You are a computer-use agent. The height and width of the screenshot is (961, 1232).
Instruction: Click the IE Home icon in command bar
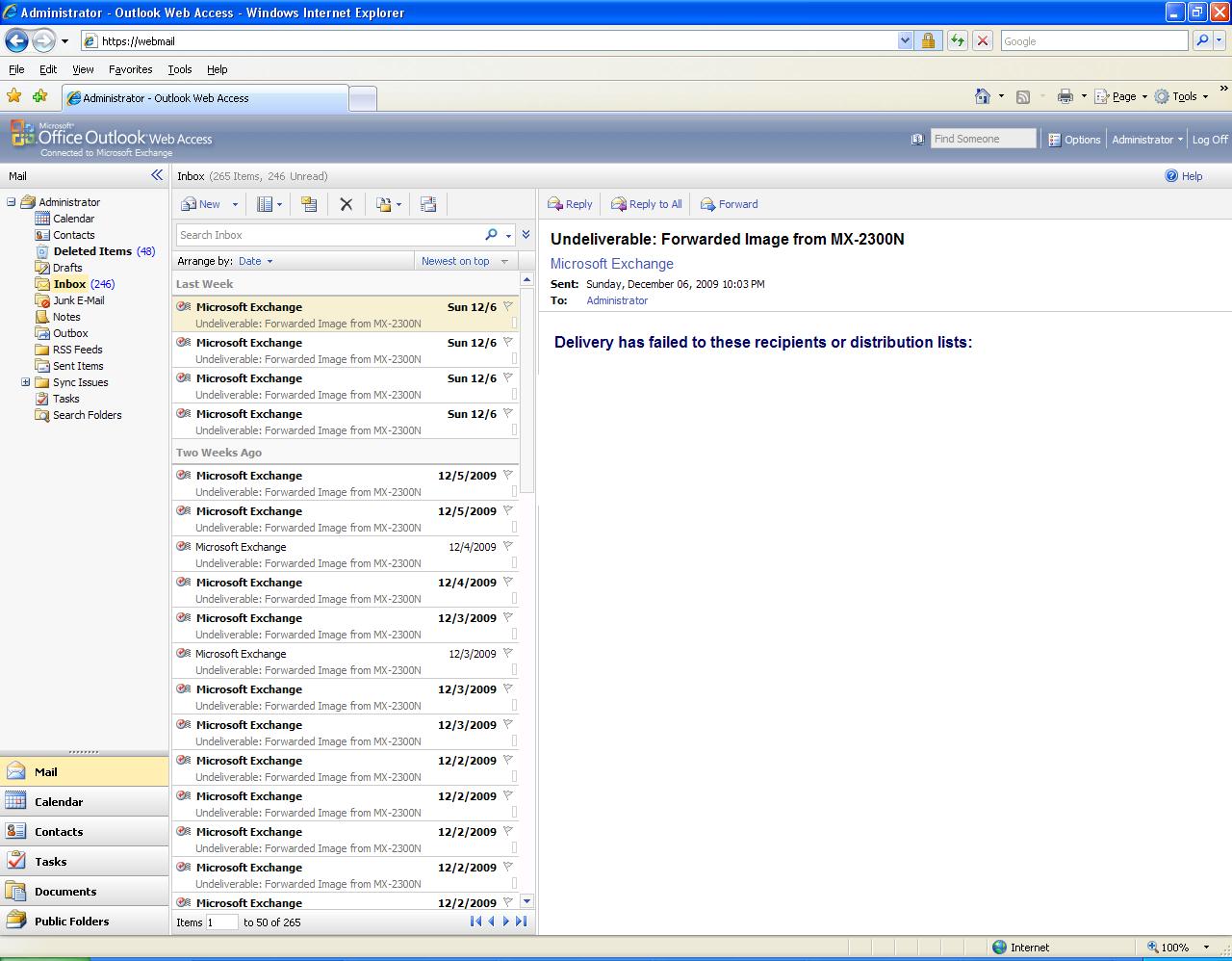click(982, 96)
